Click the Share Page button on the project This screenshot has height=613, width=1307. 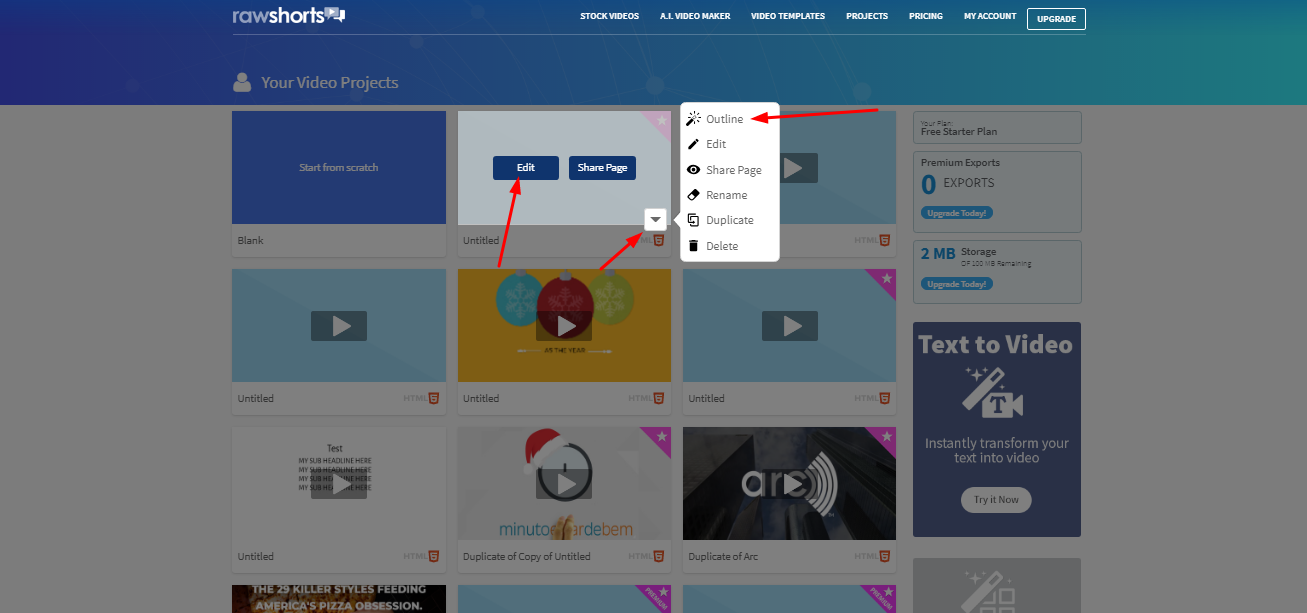coord(603,168)
